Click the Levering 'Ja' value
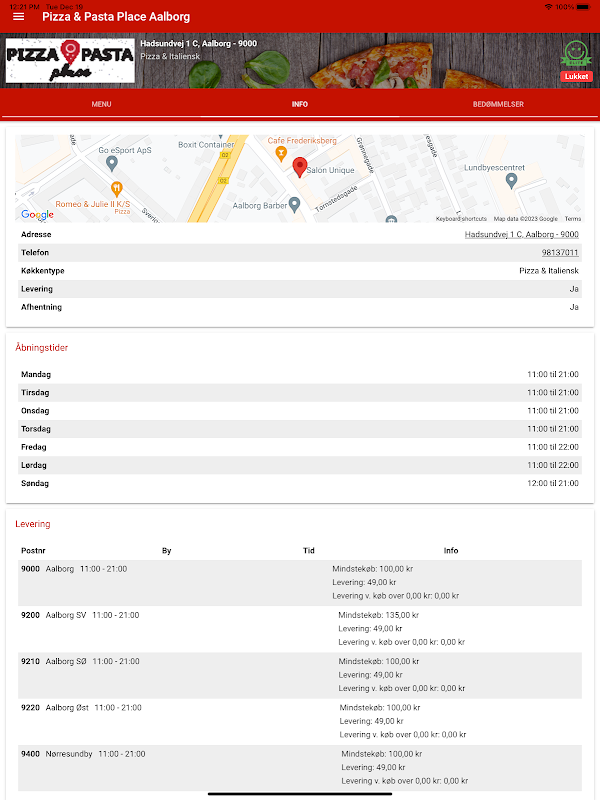This screenshot has height=800, width=600. pos(574,289)
